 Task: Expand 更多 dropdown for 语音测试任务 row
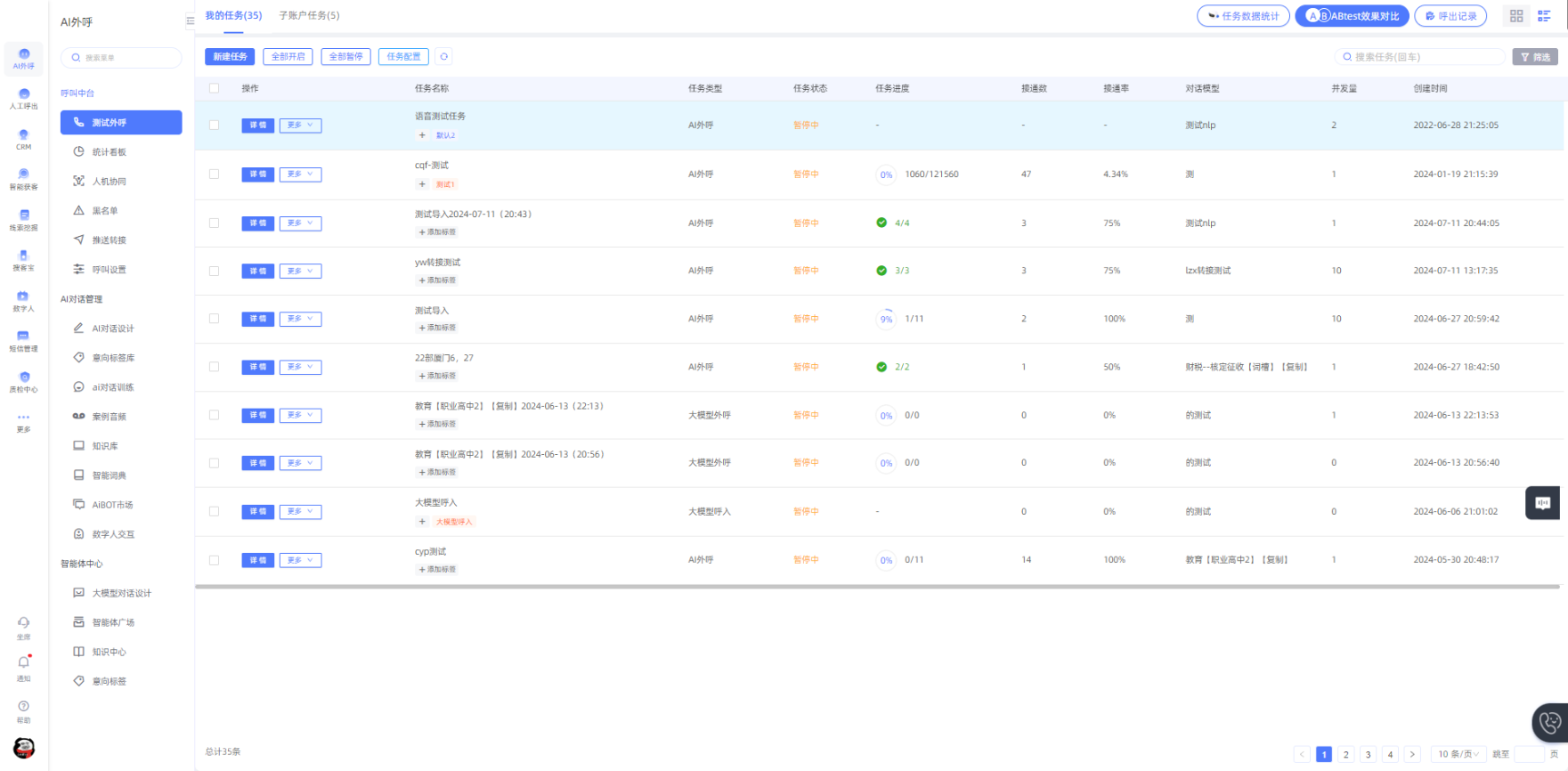pyautogui.click(x=300, y=126)
